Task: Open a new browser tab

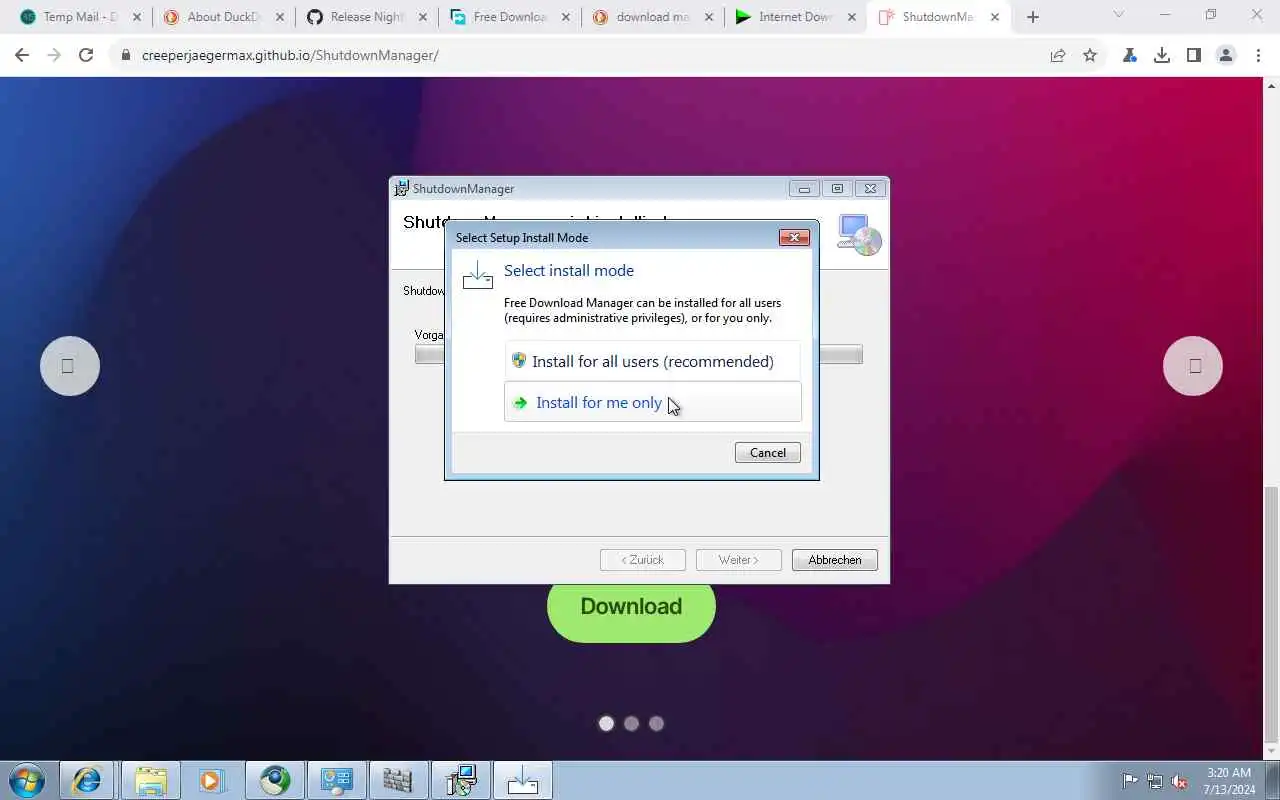Action: pos(1033,17)
